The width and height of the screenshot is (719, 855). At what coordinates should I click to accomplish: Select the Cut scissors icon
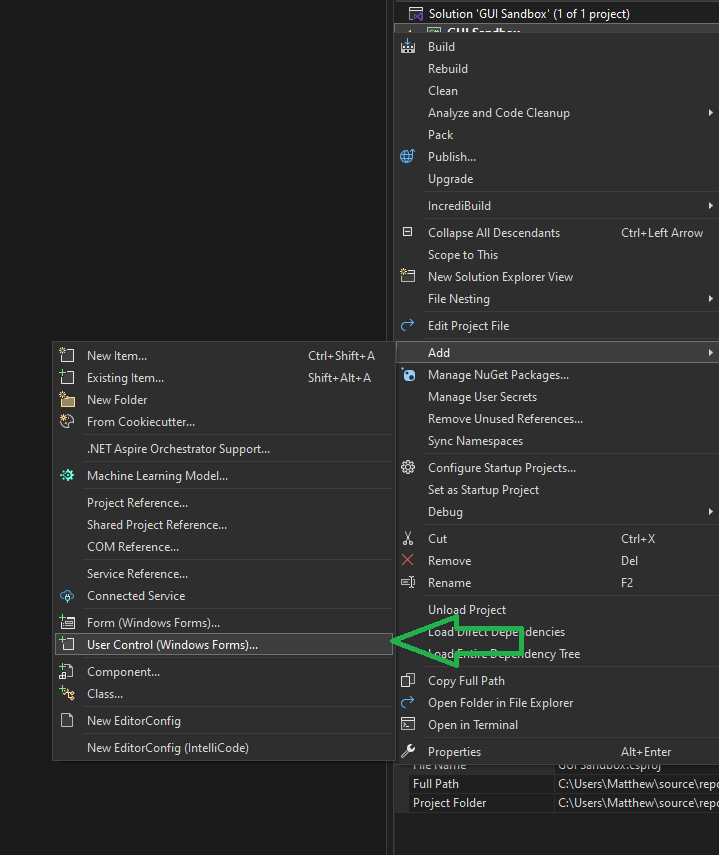coord(408,538)
